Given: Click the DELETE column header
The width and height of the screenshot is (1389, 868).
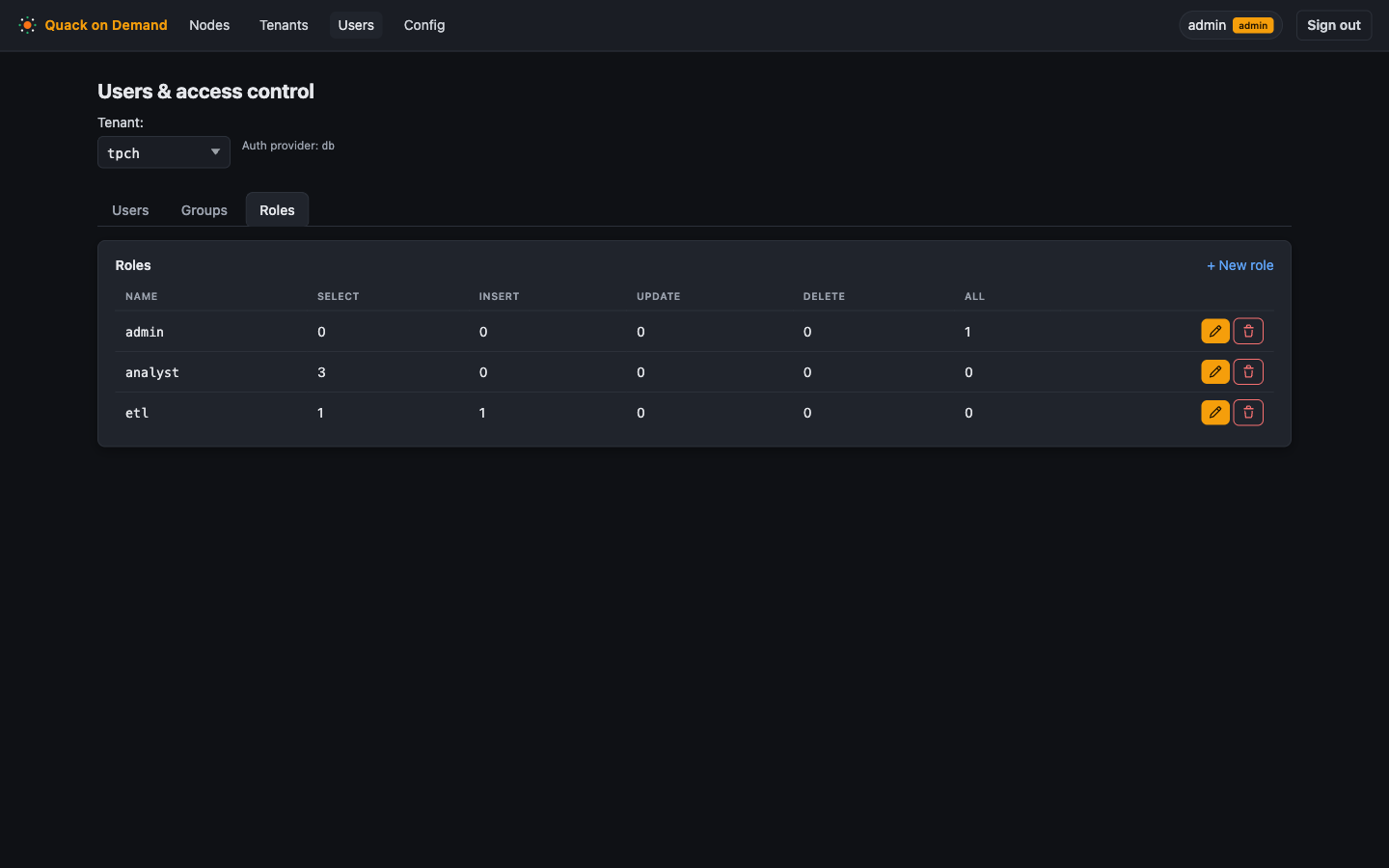Looking at the screenshot, I should click(x=824, y=296).
